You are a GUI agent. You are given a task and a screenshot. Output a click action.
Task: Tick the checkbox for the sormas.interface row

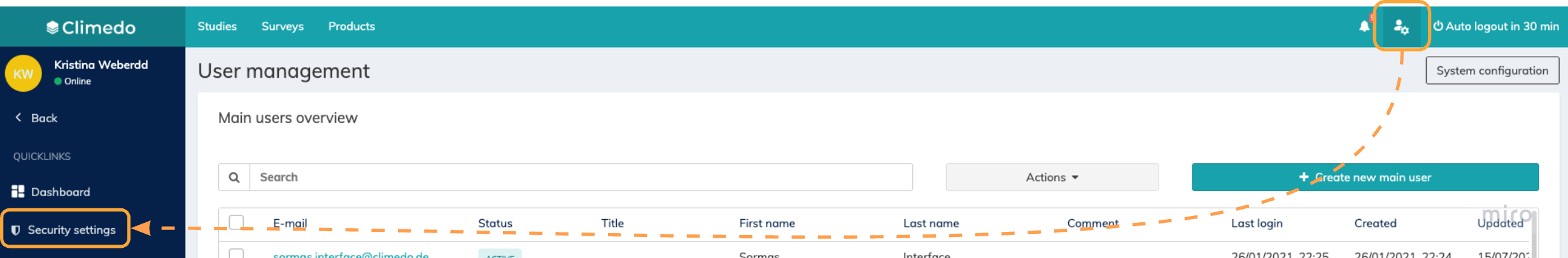point(236,254)
